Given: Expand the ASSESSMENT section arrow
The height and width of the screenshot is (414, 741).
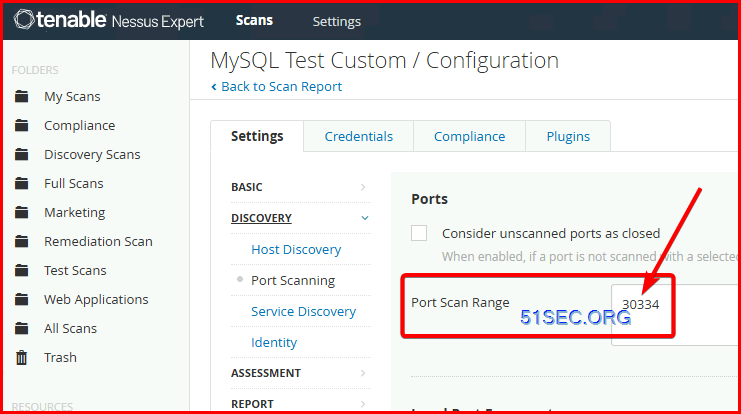Looking at the screenshot, I should pos(363,373).
